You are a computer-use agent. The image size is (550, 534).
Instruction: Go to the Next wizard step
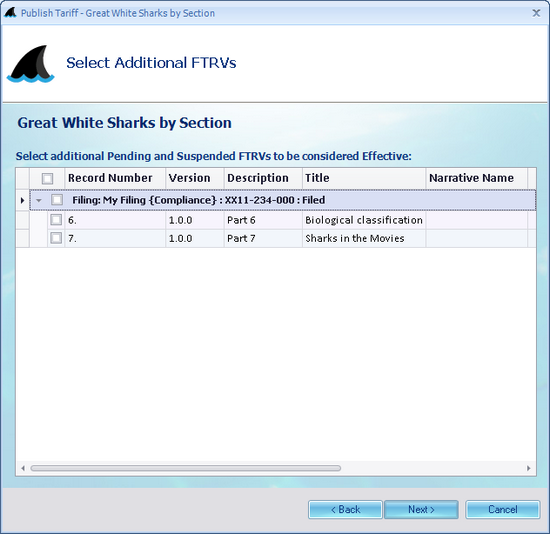click(x=421, y=509)
